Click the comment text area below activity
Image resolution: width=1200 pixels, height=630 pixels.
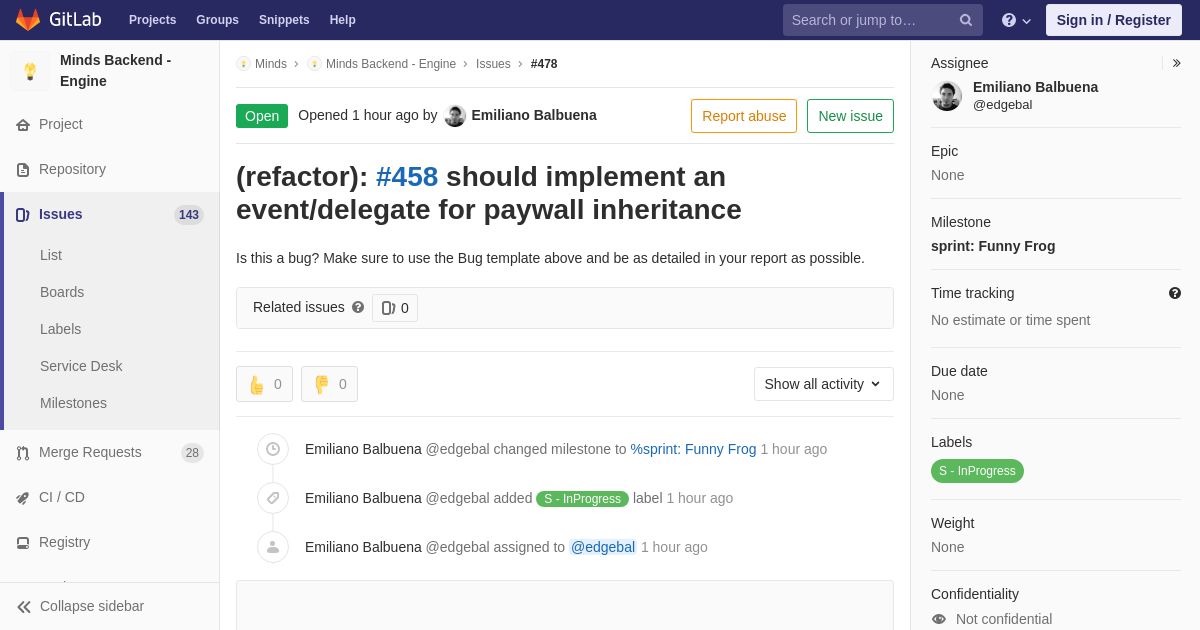(565, 606)
